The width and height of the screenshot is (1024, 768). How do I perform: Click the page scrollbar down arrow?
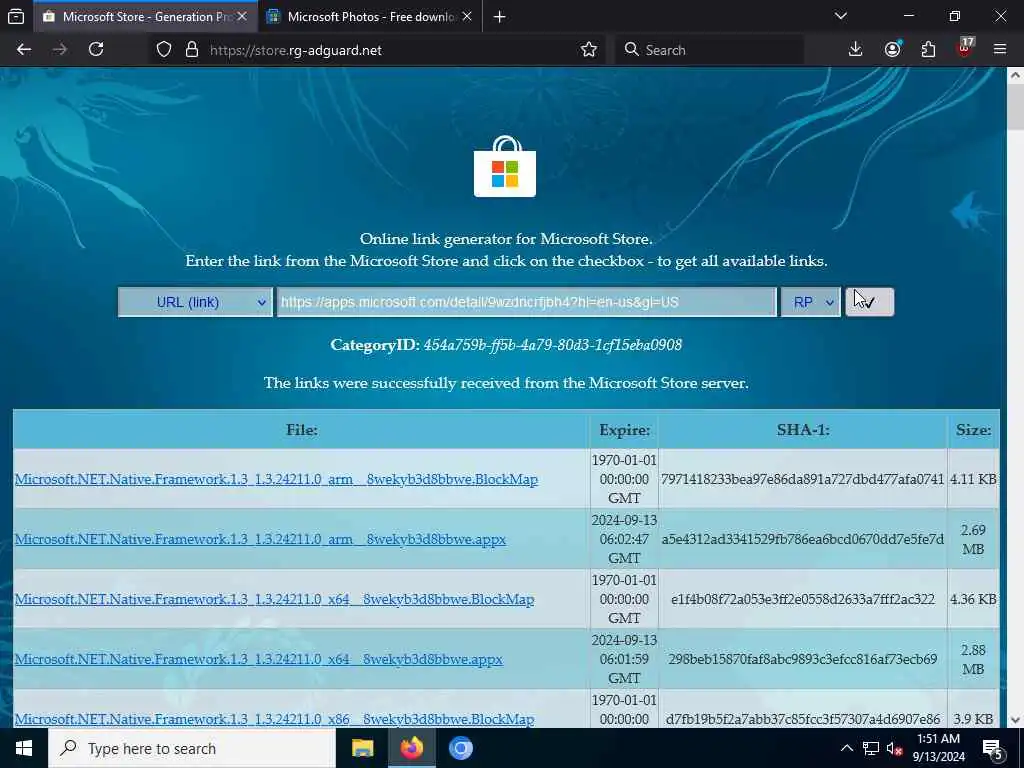coord(1016,720)
